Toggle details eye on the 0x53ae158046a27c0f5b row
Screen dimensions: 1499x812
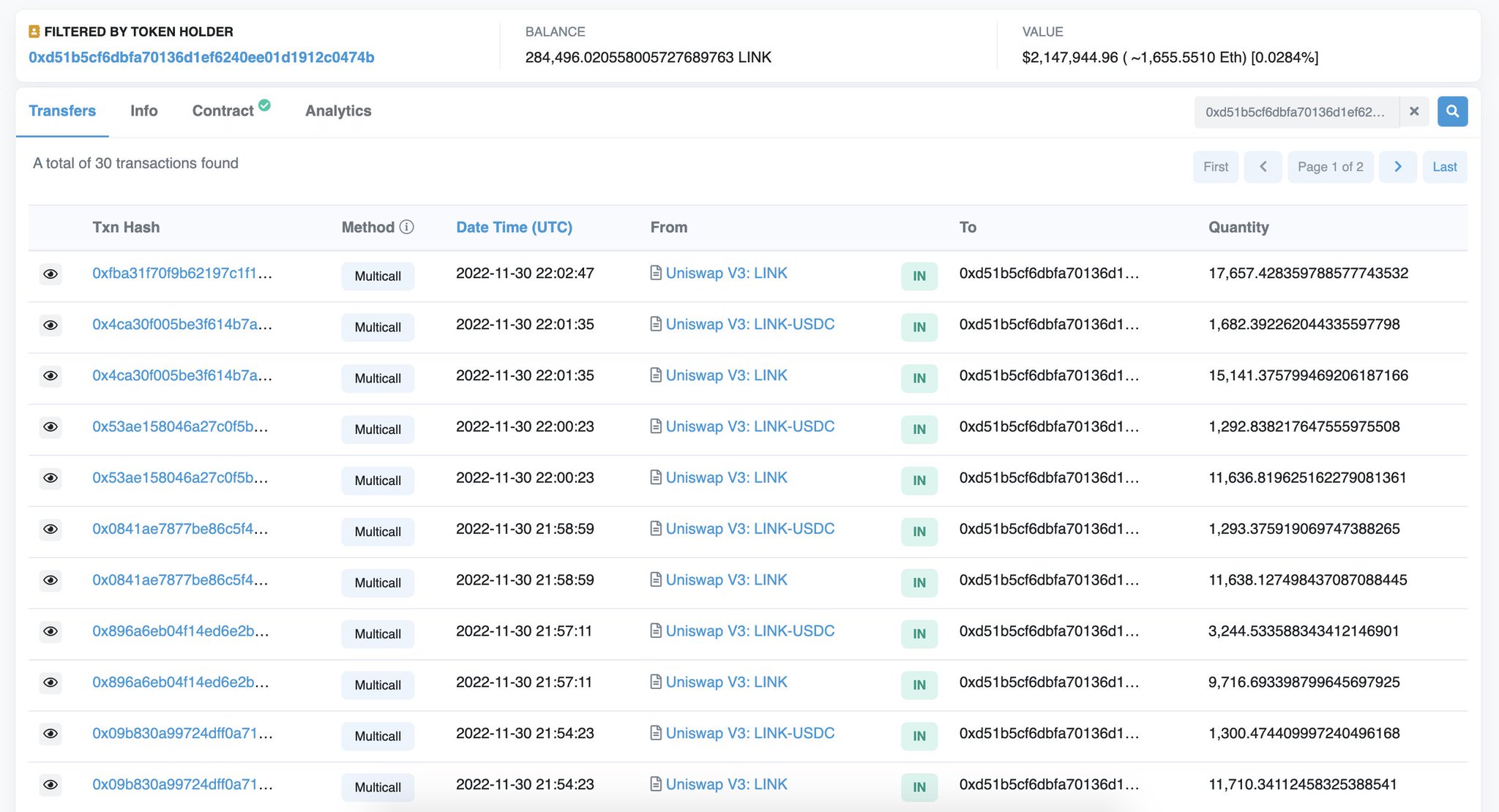pyautogui.click(x=51, y=427)
